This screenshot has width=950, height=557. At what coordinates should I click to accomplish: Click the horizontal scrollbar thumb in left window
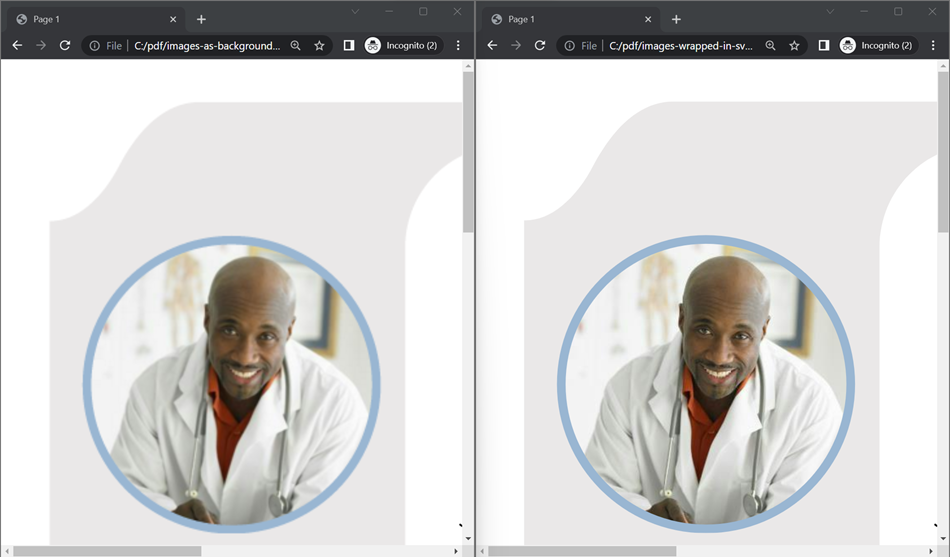pos(107,551)
